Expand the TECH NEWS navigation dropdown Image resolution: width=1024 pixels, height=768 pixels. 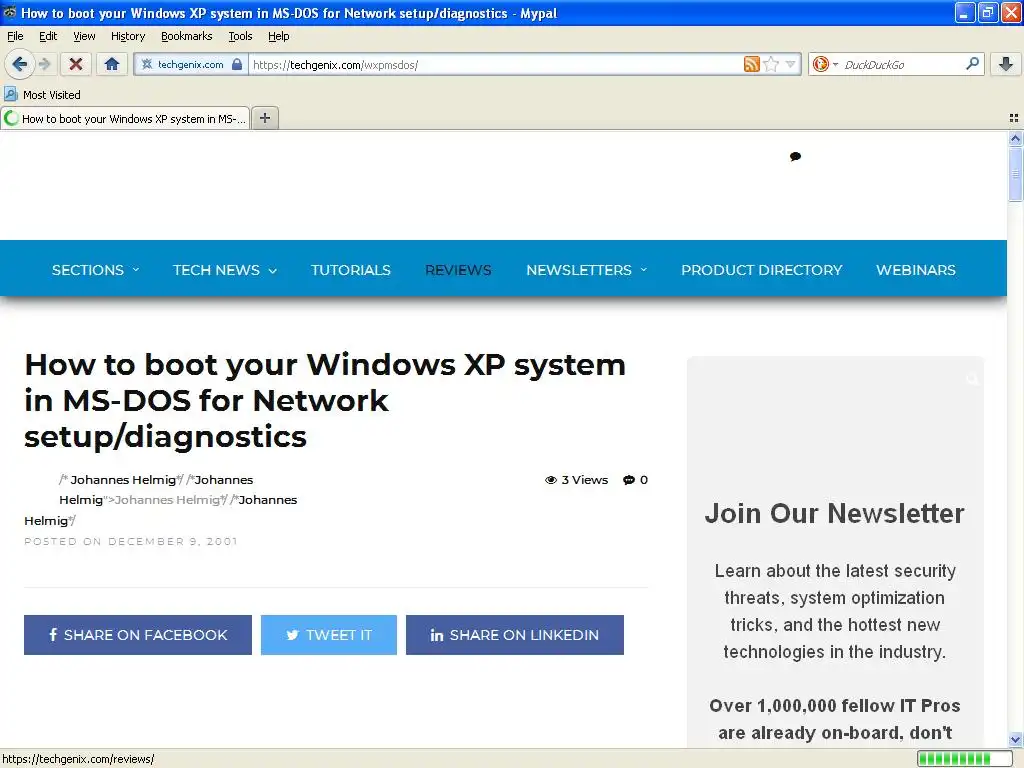tap(225, 270)
